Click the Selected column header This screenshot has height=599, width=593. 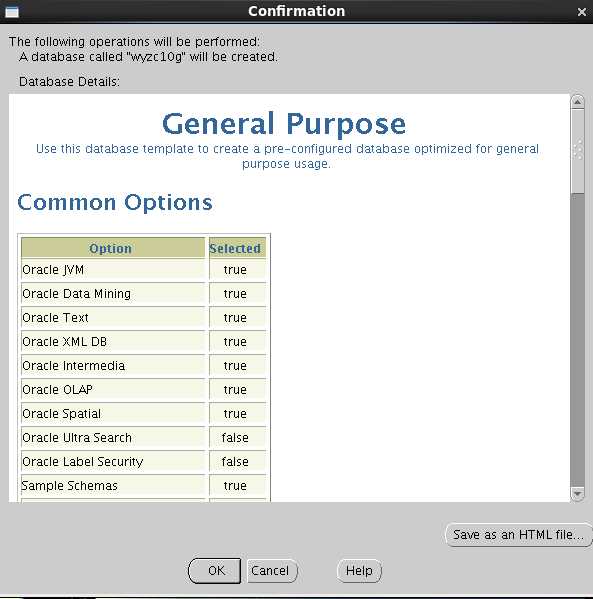coord(237,248)
